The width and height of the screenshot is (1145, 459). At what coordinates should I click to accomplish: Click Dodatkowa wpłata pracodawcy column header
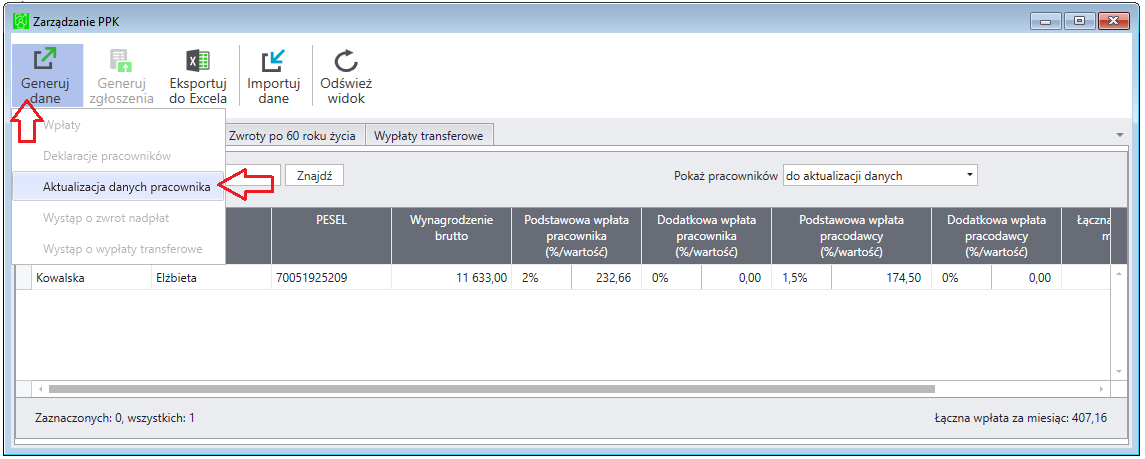point(996,236)
